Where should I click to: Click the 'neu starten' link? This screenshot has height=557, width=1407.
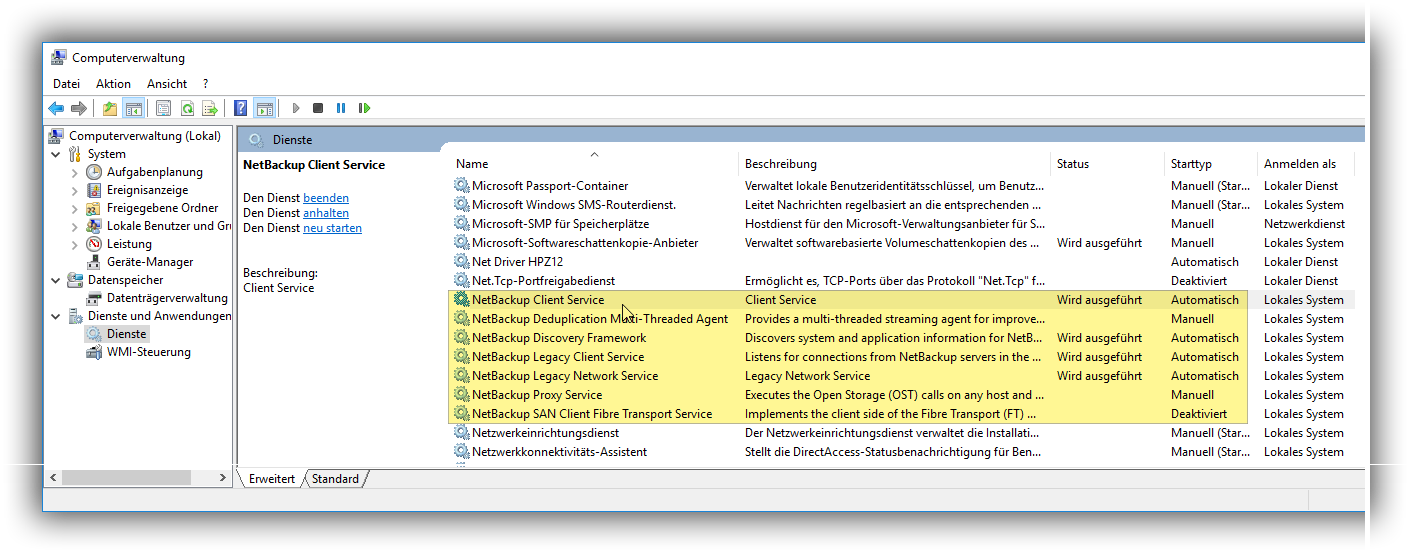point(332,228)
